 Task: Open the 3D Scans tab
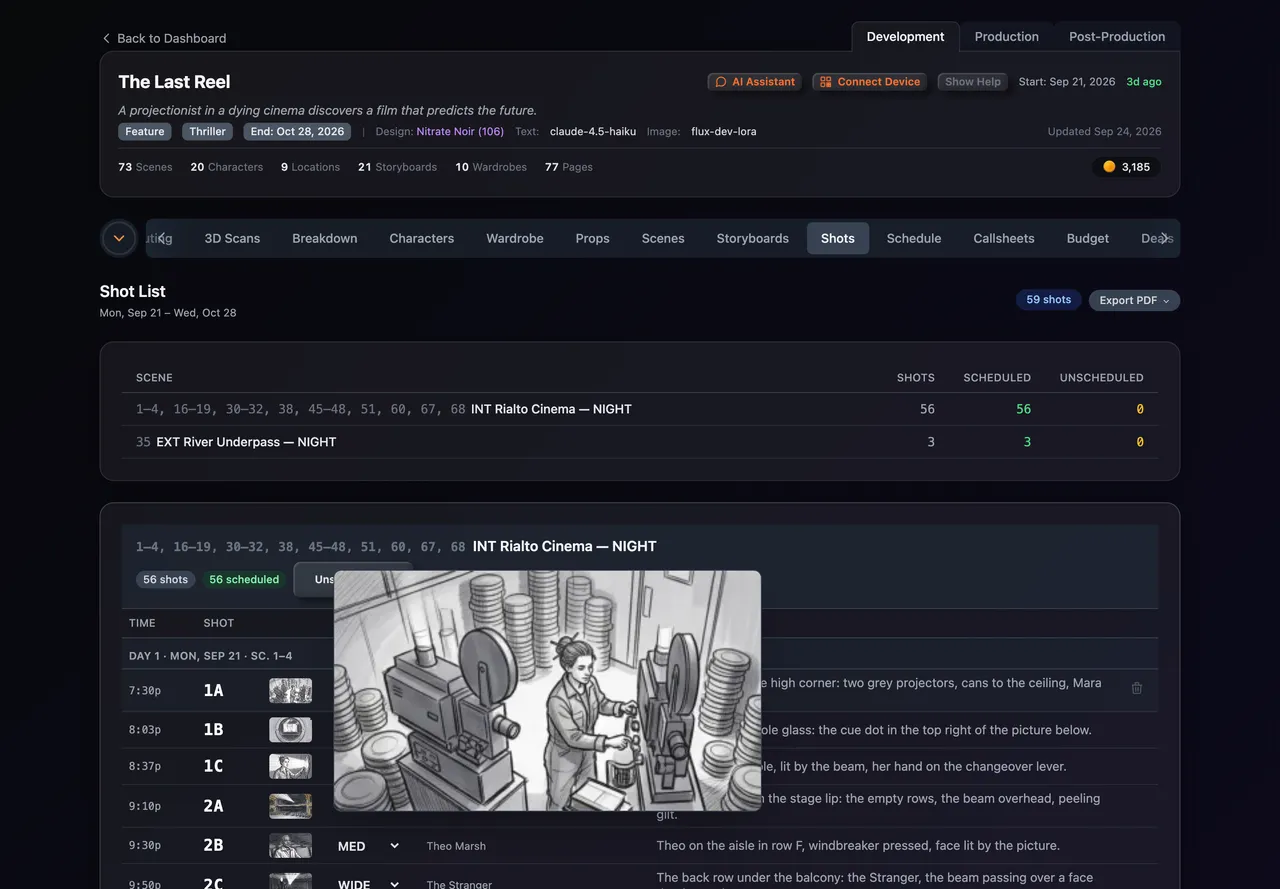[232, 238]
